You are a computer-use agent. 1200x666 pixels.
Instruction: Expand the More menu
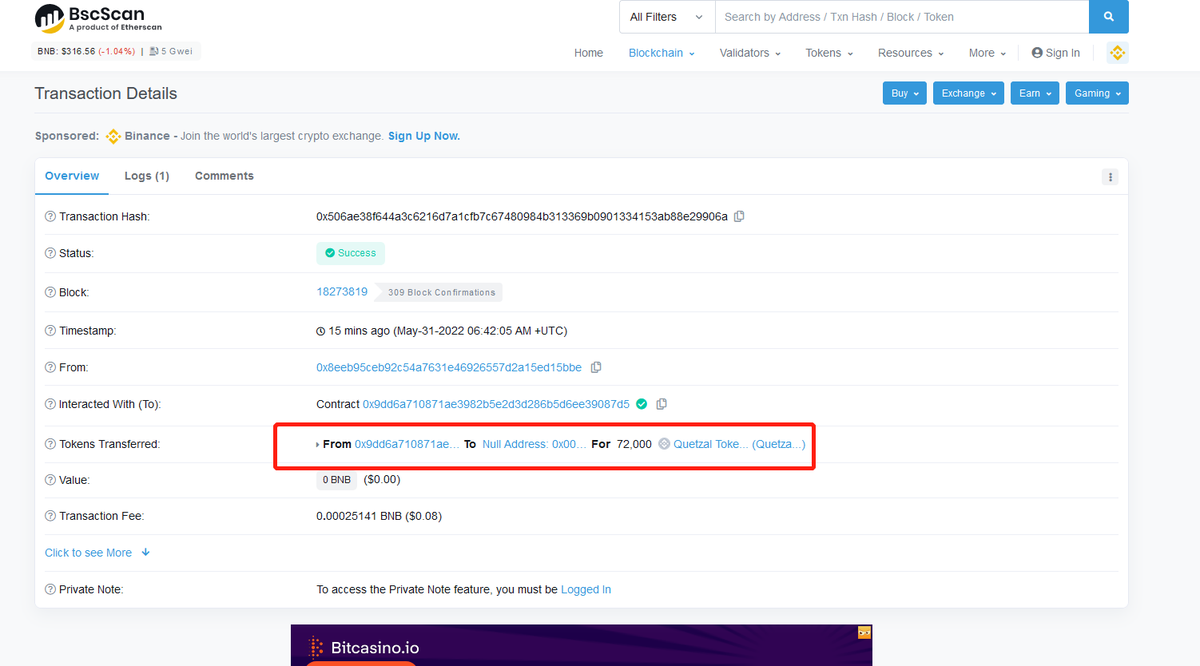coord(988,53)
